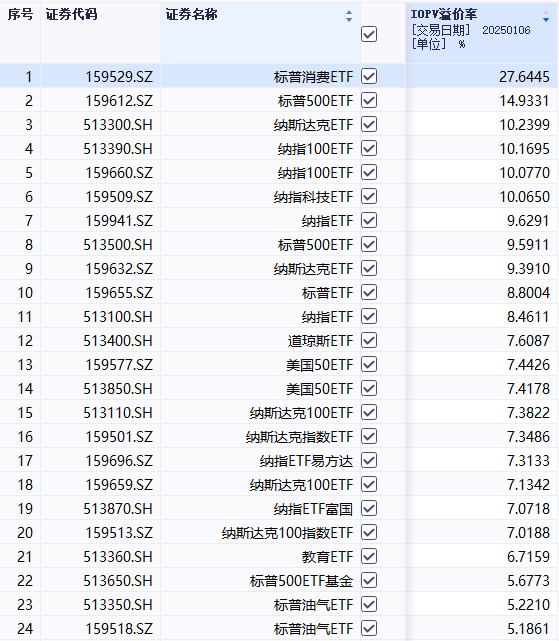Click sort arrows on 证券名称 column
Screen dimensions: 559x641
349,16
